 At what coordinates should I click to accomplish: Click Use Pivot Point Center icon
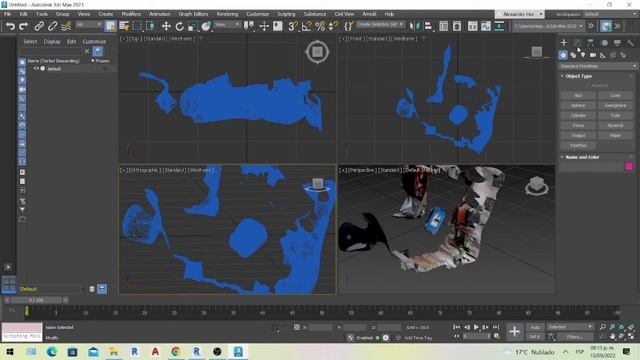pyautogui.click(x=249, y=27)
